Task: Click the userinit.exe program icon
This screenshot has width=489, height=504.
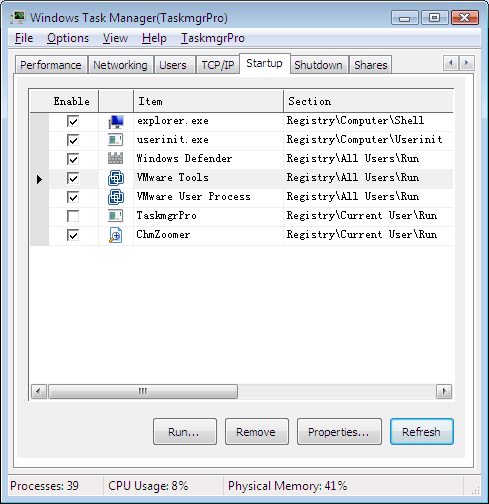Action: 115,140
